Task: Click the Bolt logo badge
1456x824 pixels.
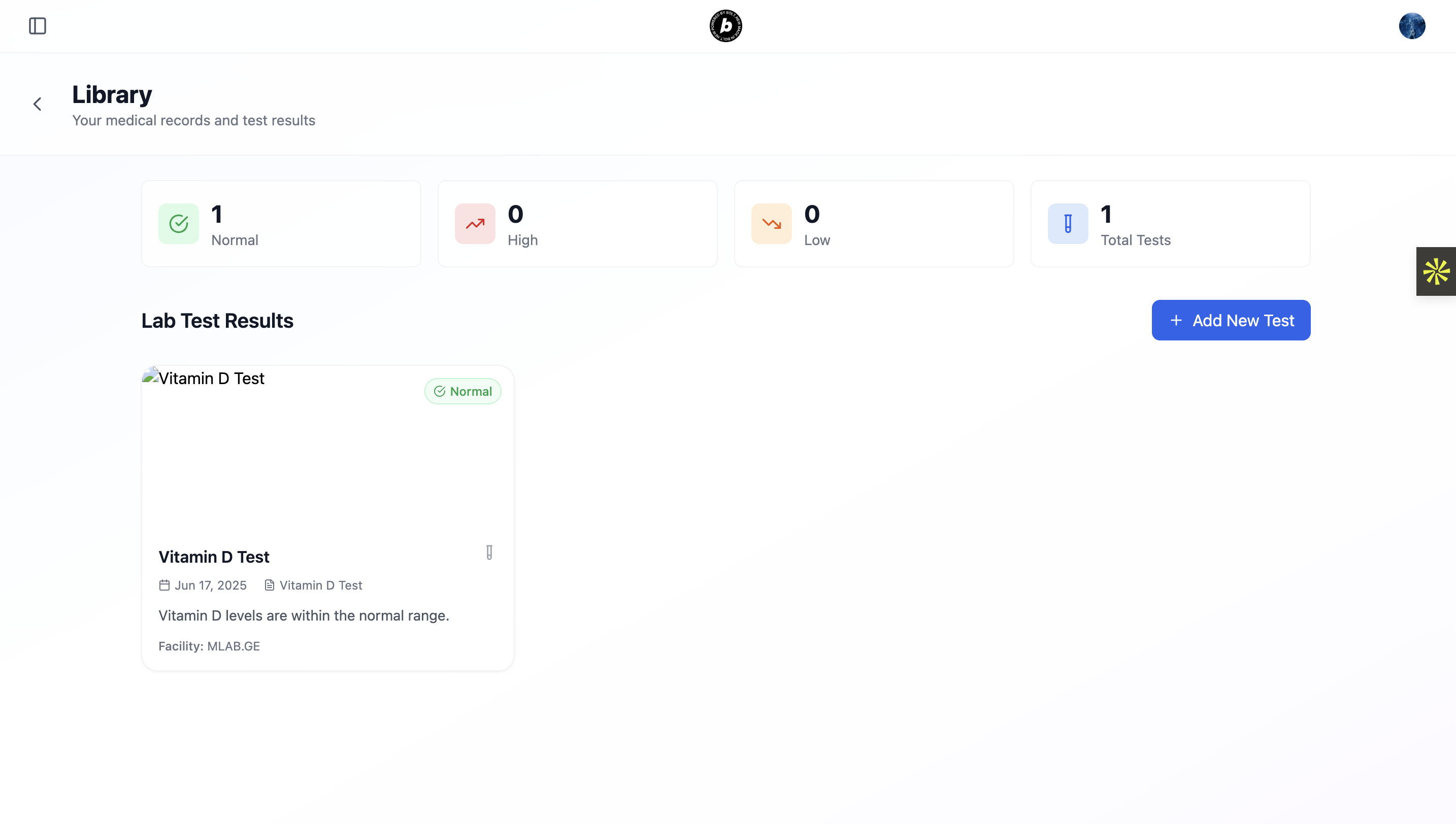Action: tap(726, 26)
